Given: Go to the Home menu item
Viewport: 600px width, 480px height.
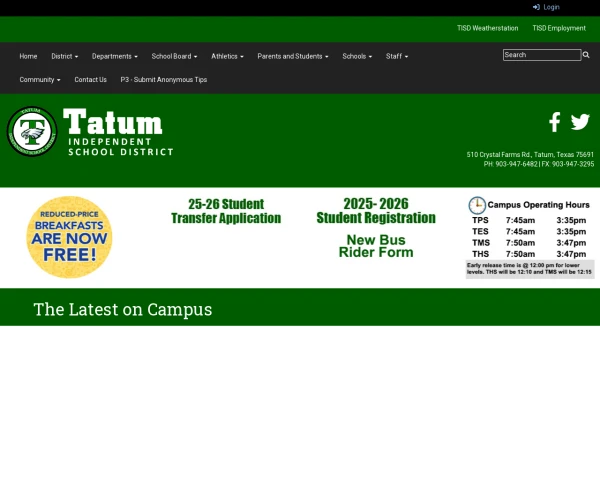Looking at the screenshot, I should [x=28, y=56].
